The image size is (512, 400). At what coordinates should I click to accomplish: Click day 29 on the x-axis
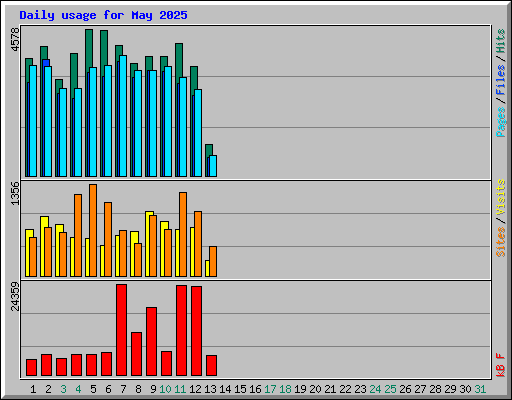tap(450, 389)
